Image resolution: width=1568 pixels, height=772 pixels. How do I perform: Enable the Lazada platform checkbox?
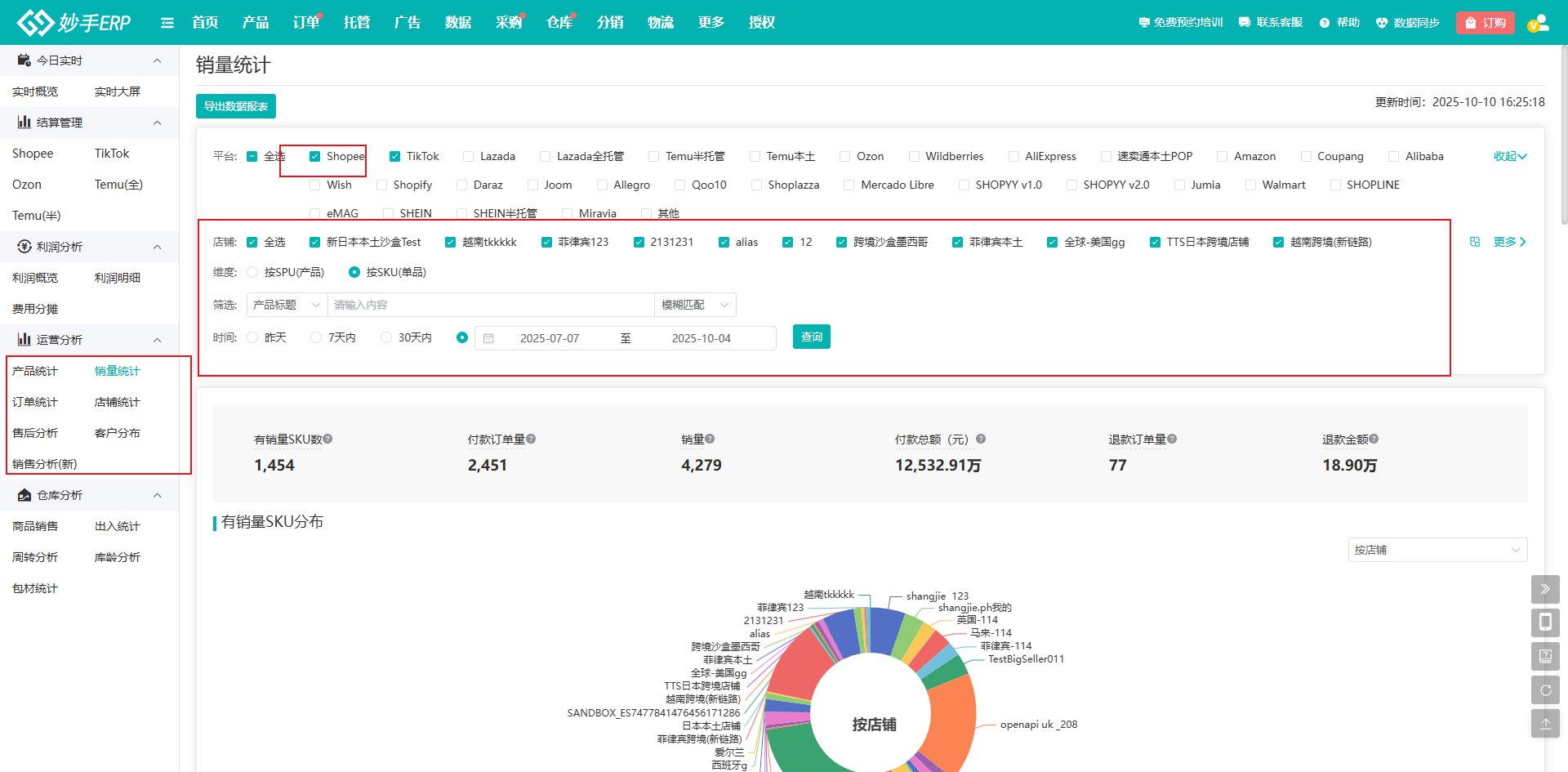point(469,157)
